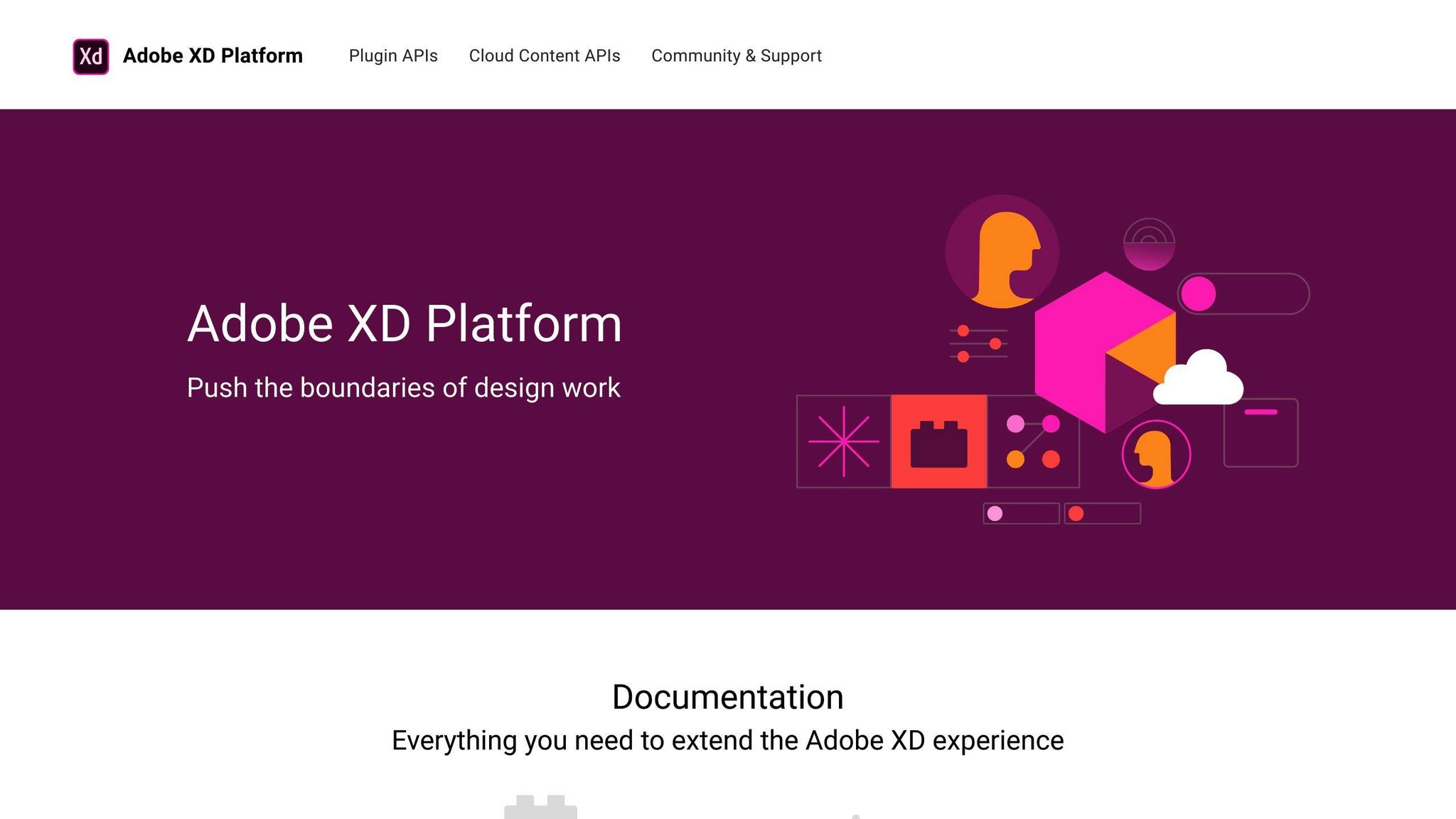Screen dimensions: 1456x819
Task: Click the outlined card with pink dash on the right
Action: pos(1262,430)
